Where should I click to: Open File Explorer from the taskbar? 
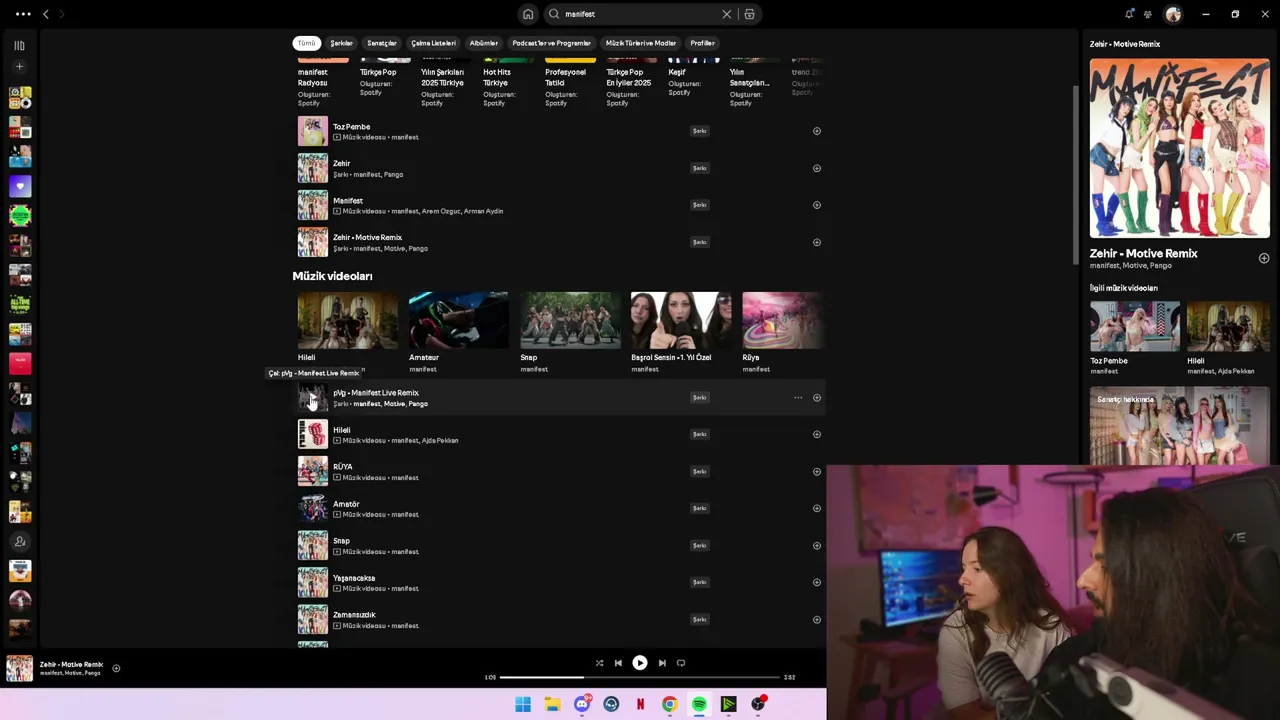(x=552, y=705)
